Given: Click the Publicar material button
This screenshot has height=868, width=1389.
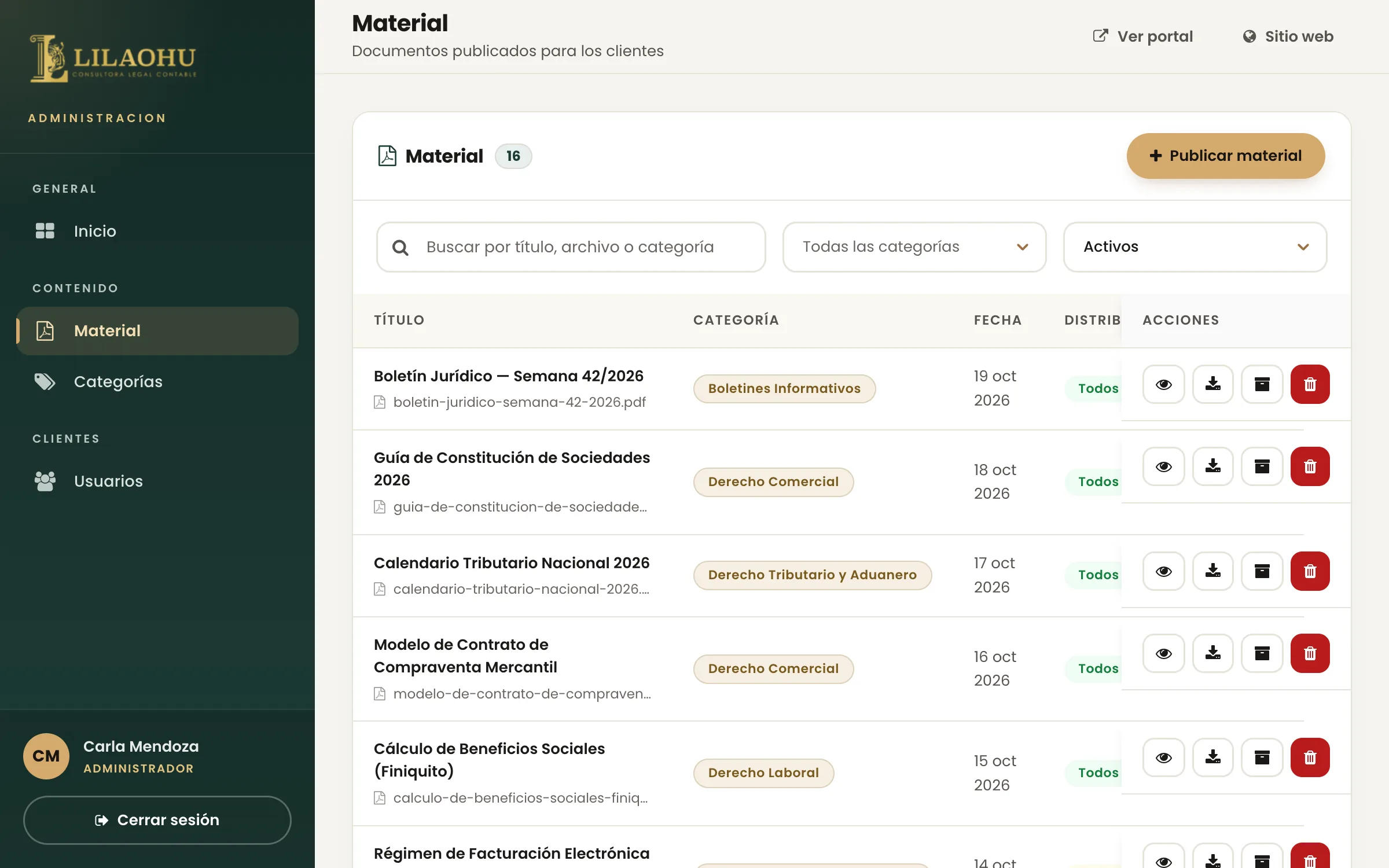Looking at the screenshot, I should pos(1226,156).
